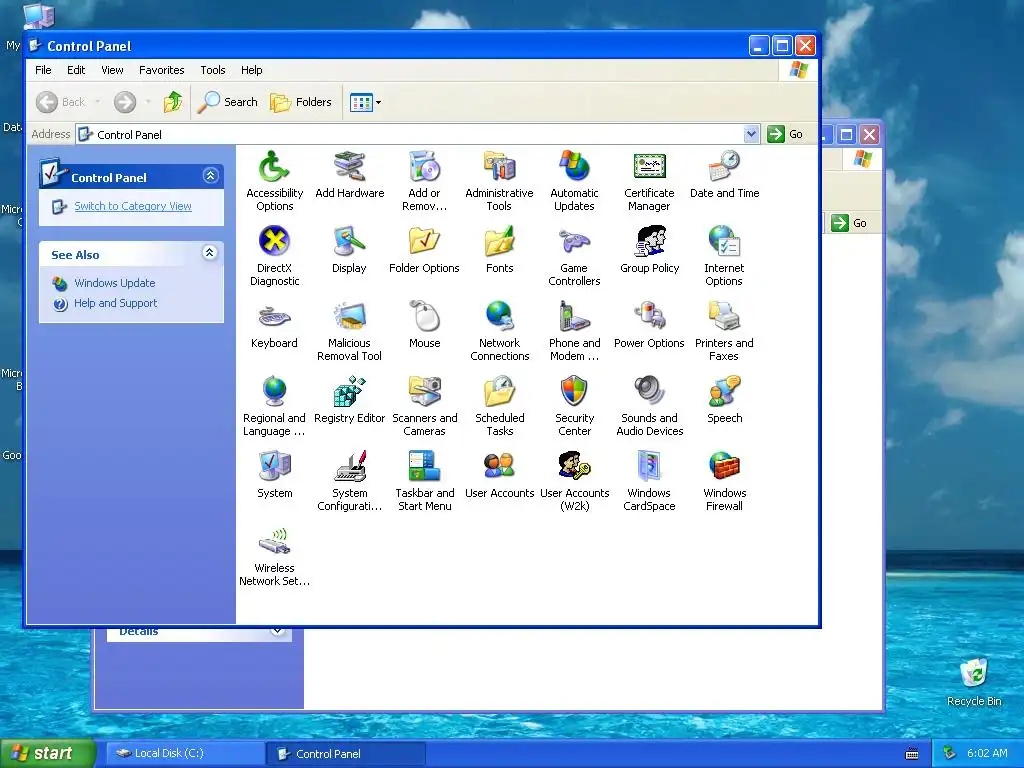Open Windows Firewall icon
This screenshot has height=768, width=1024.
pyautogui.click(x=724, y=467)
